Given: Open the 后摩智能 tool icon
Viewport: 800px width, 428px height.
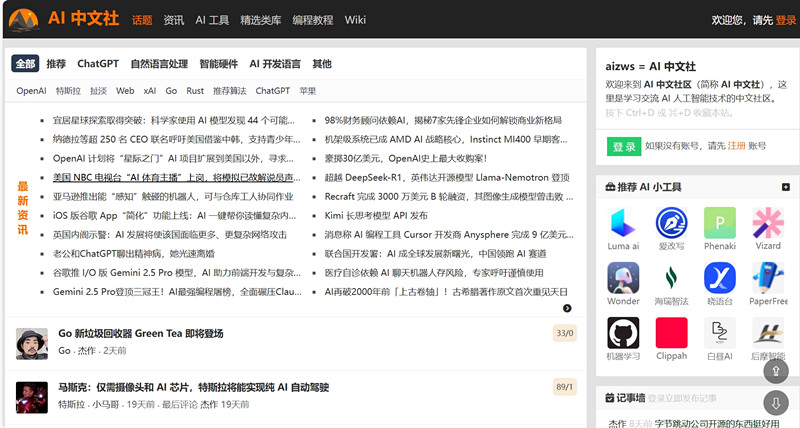Looking at the screenshot, I should click(768, 333).
